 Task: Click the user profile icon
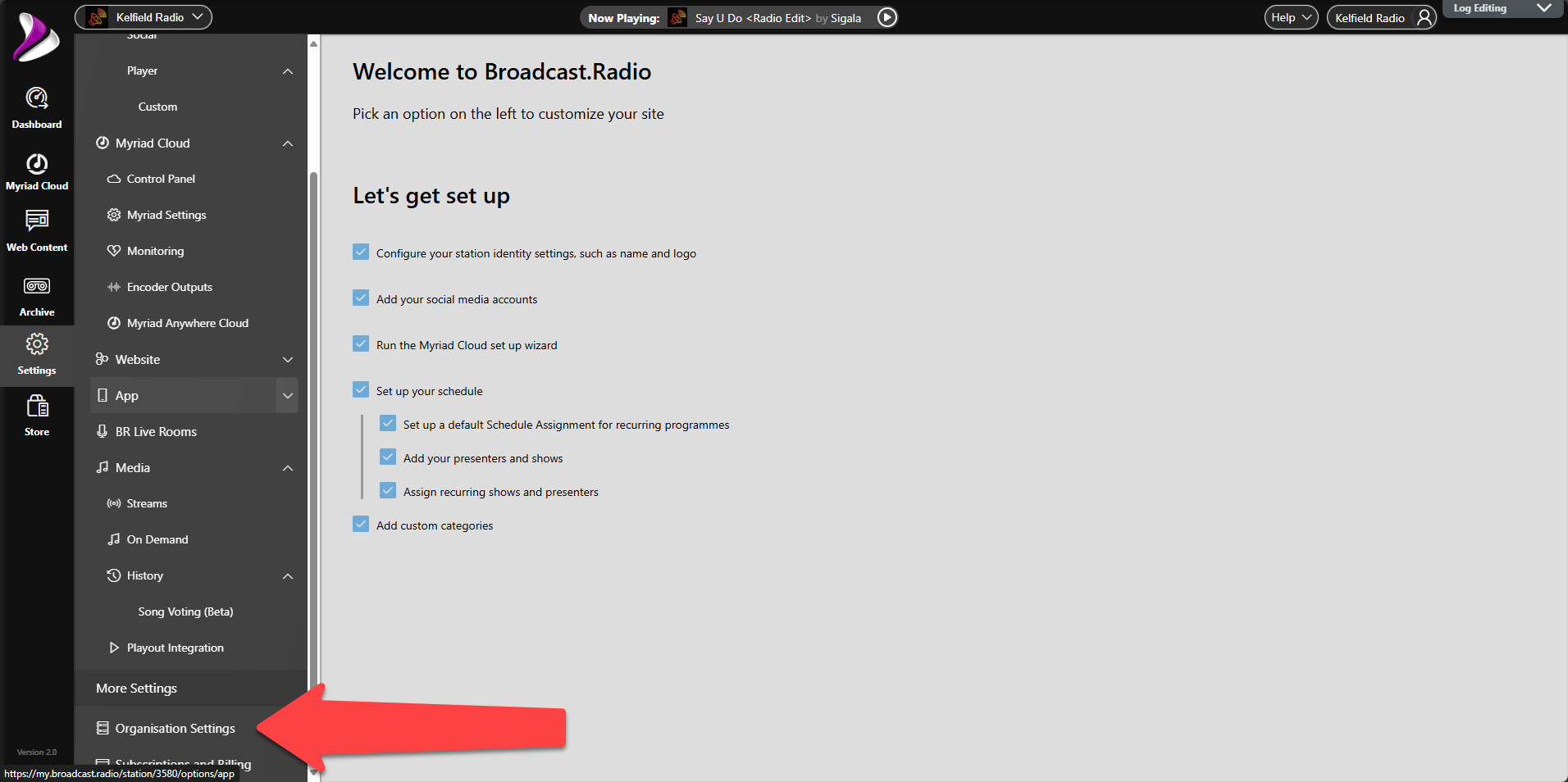coord(1424,17)
